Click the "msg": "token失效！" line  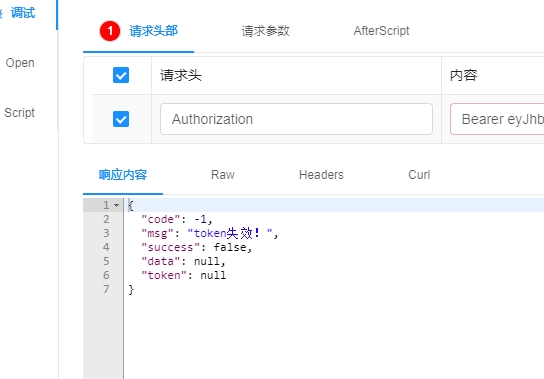(210, 233)
